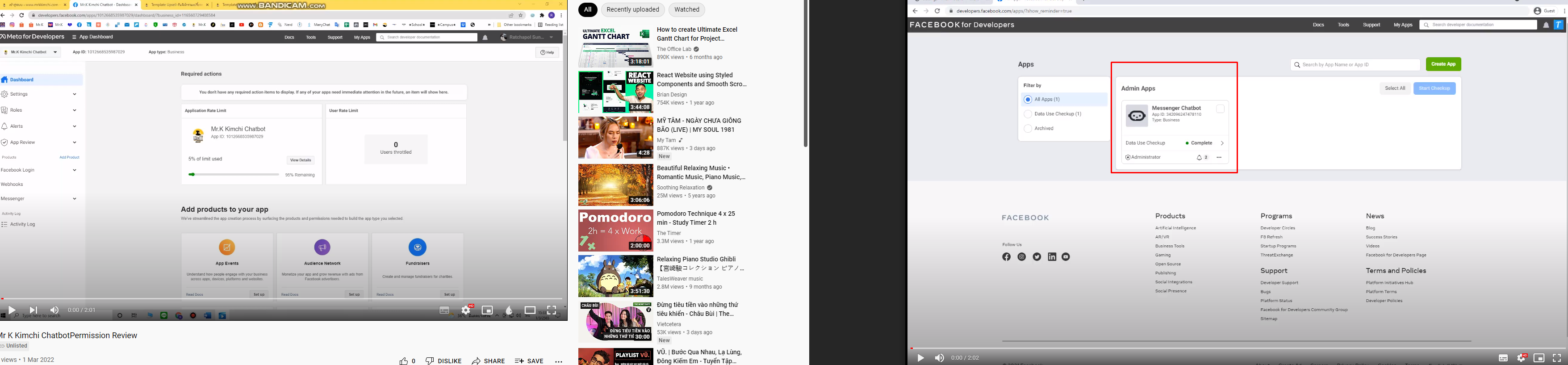The height and width of the screenshot is (365, 1568).
Task: Click the recommended videos page scrollbar
Action: click(805, 74)
